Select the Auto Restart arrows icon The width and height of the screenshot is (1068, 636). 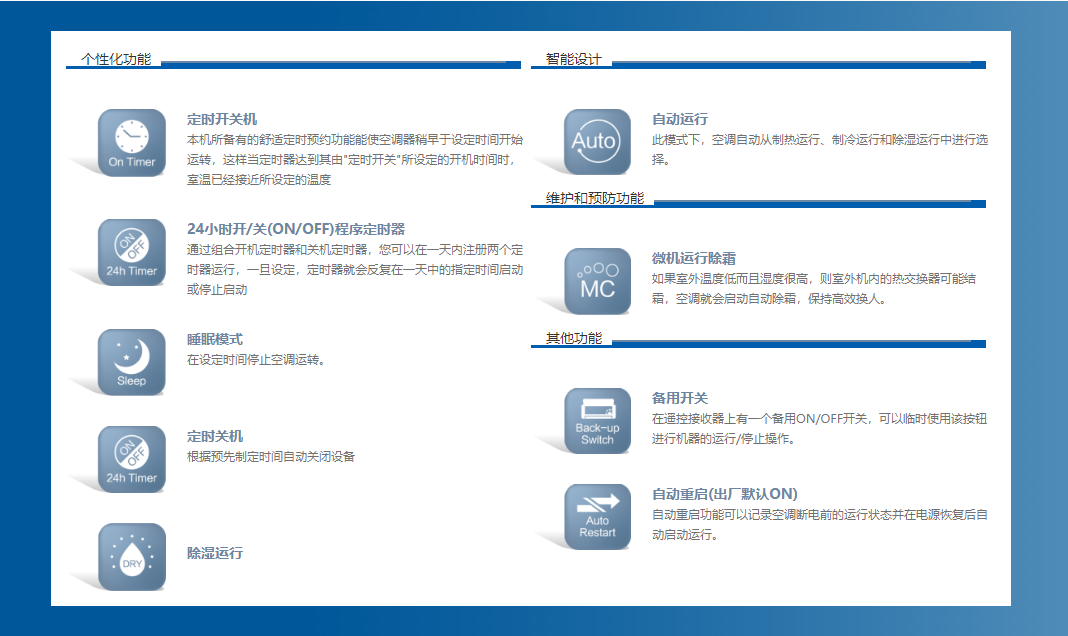pyautogui.click(x=597, y=517)
